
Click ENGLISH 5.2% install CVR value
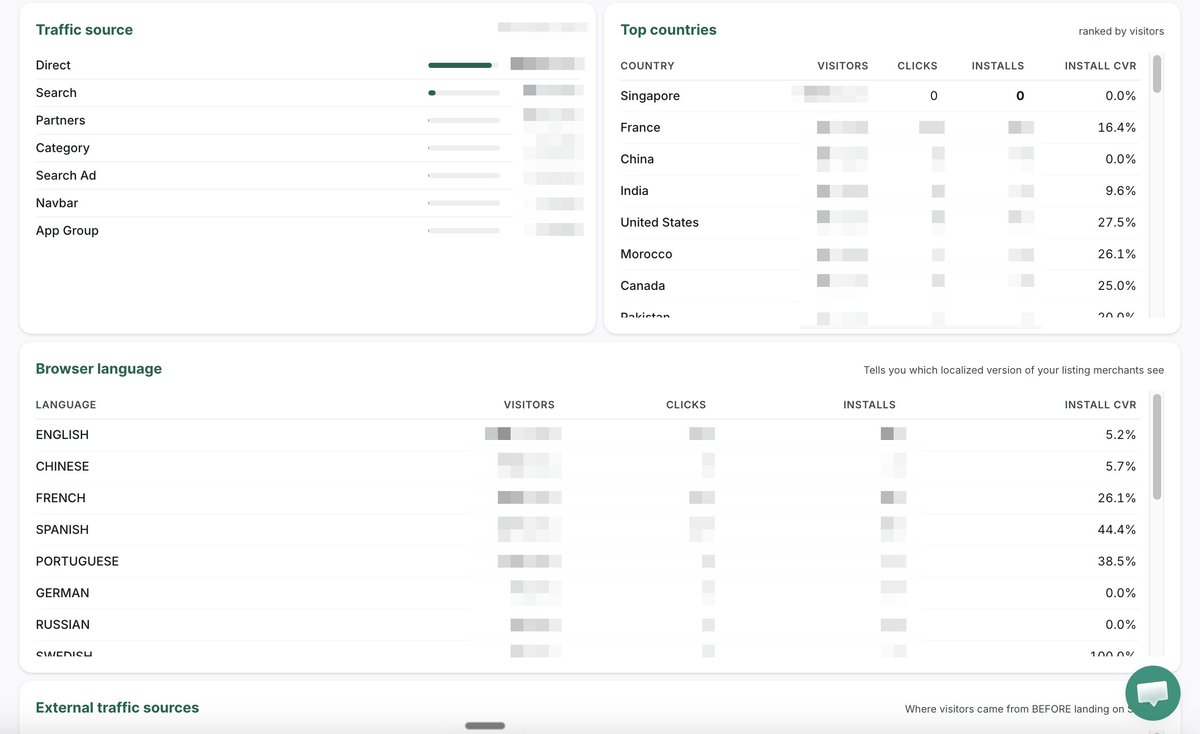point(1121,435)
